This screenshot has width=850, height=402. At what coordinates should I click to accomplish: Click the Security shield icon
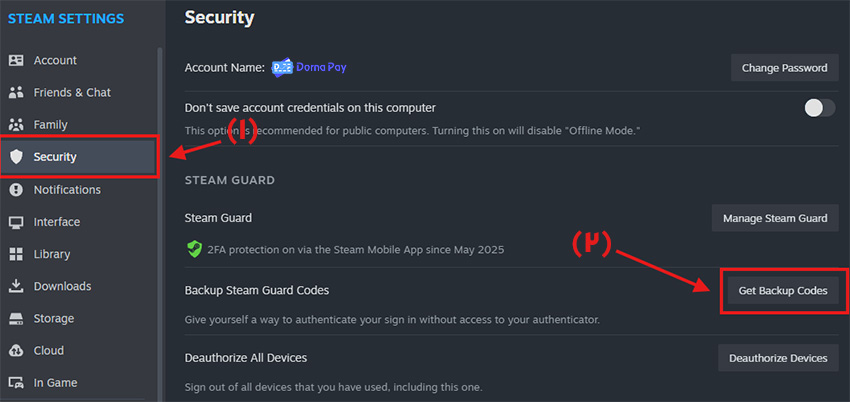[x=17, y=157]
